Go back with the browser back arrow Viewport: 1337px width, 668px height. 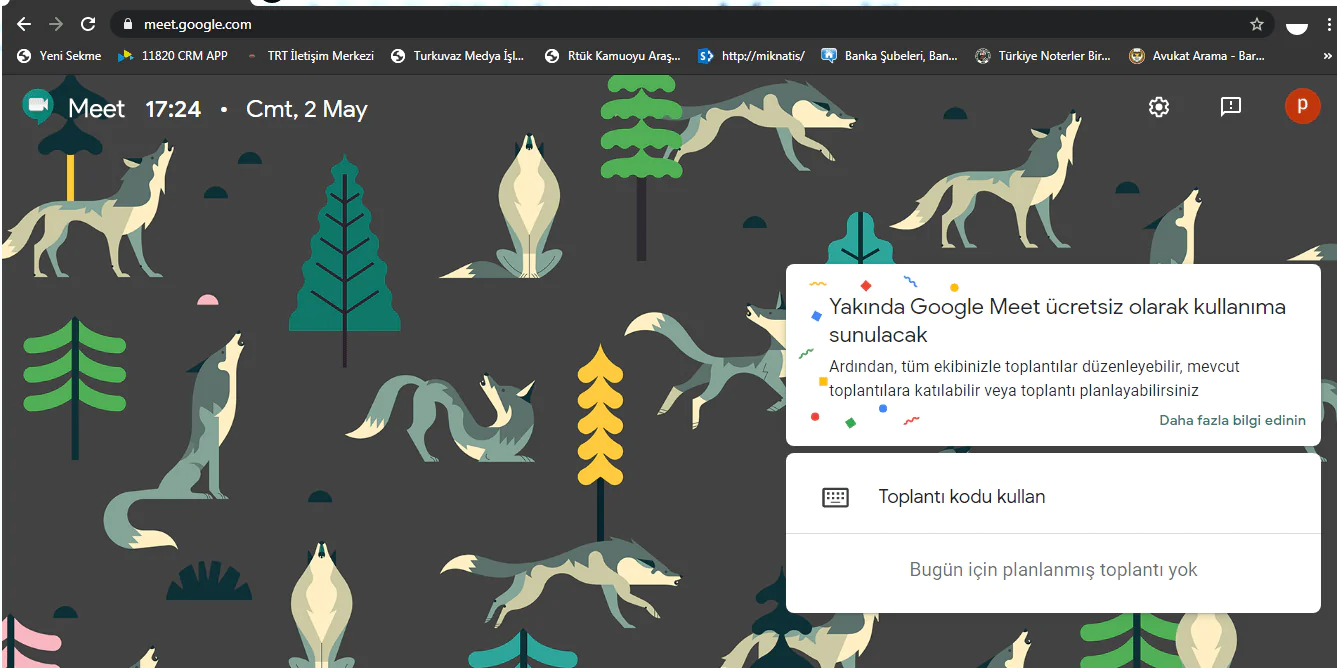[x=24, y=24]
